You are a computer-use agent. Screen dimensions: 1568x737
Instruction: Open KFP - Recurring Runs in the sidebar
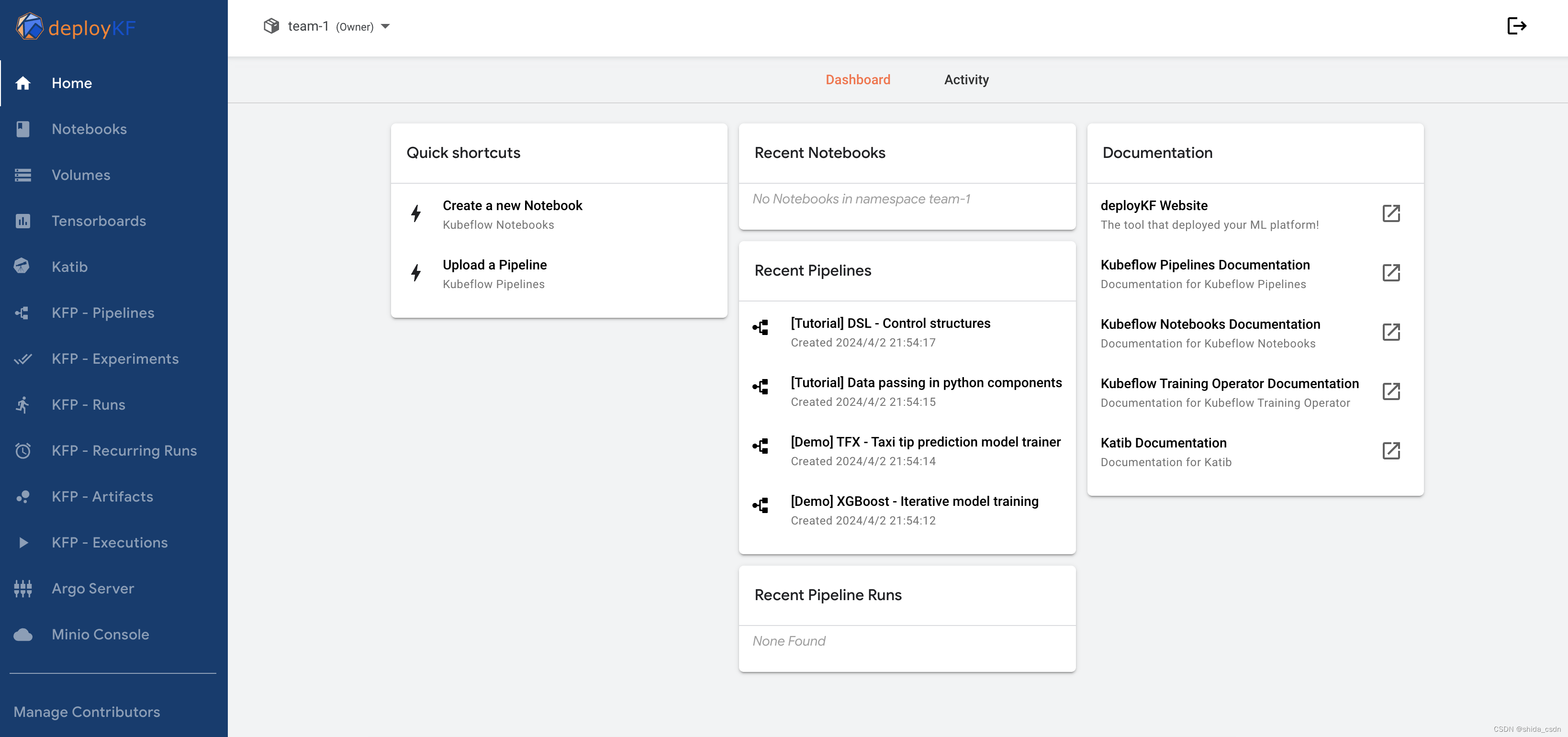tap(114, 451)
